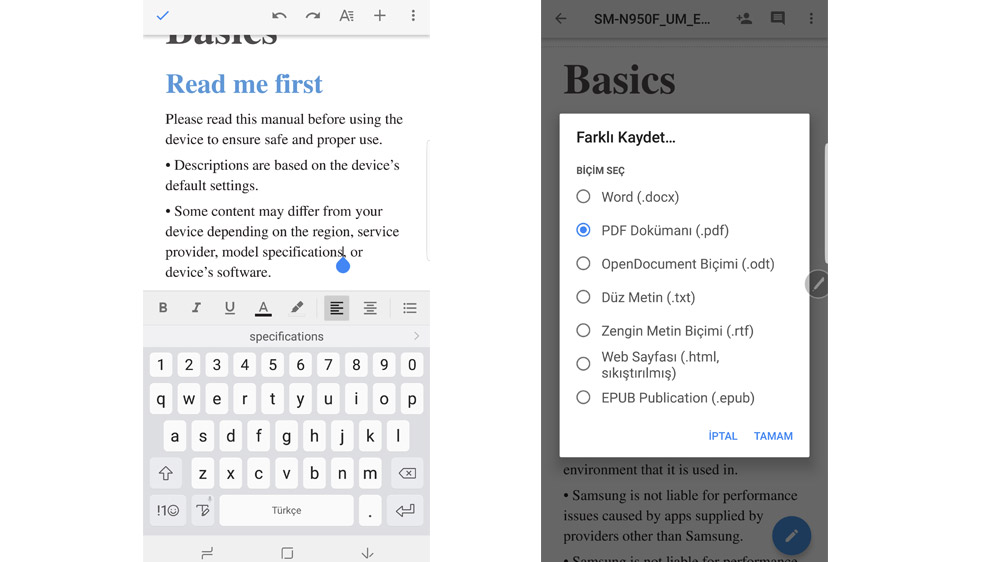
Task: Center align the text
Action: click(x=370, y=308)
